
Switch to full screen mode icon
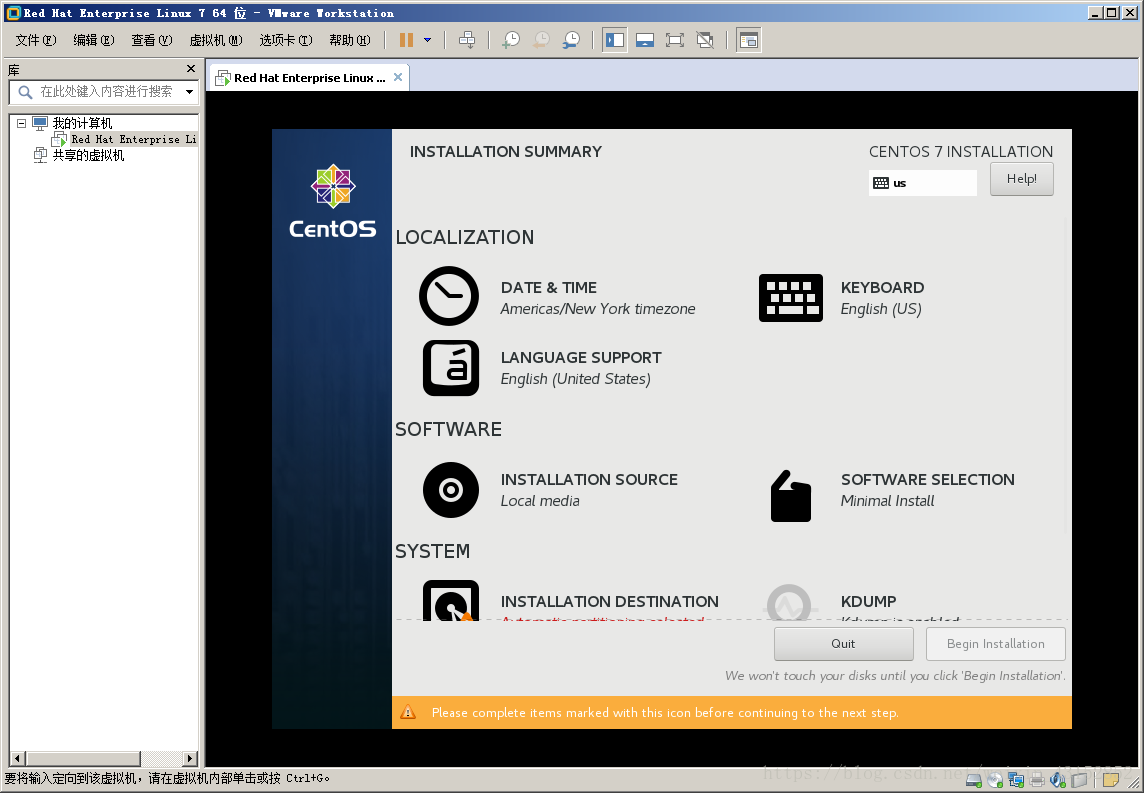[x=675, y=40]
